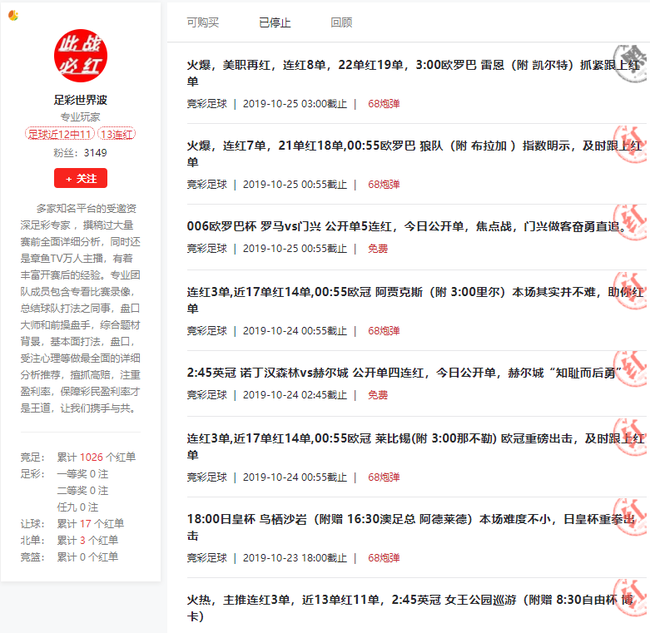Click the 2019-10-24 02:45截止 deadline text
Image resolution: width=650 pixels, height=633 pixels.
click(295, 395)
